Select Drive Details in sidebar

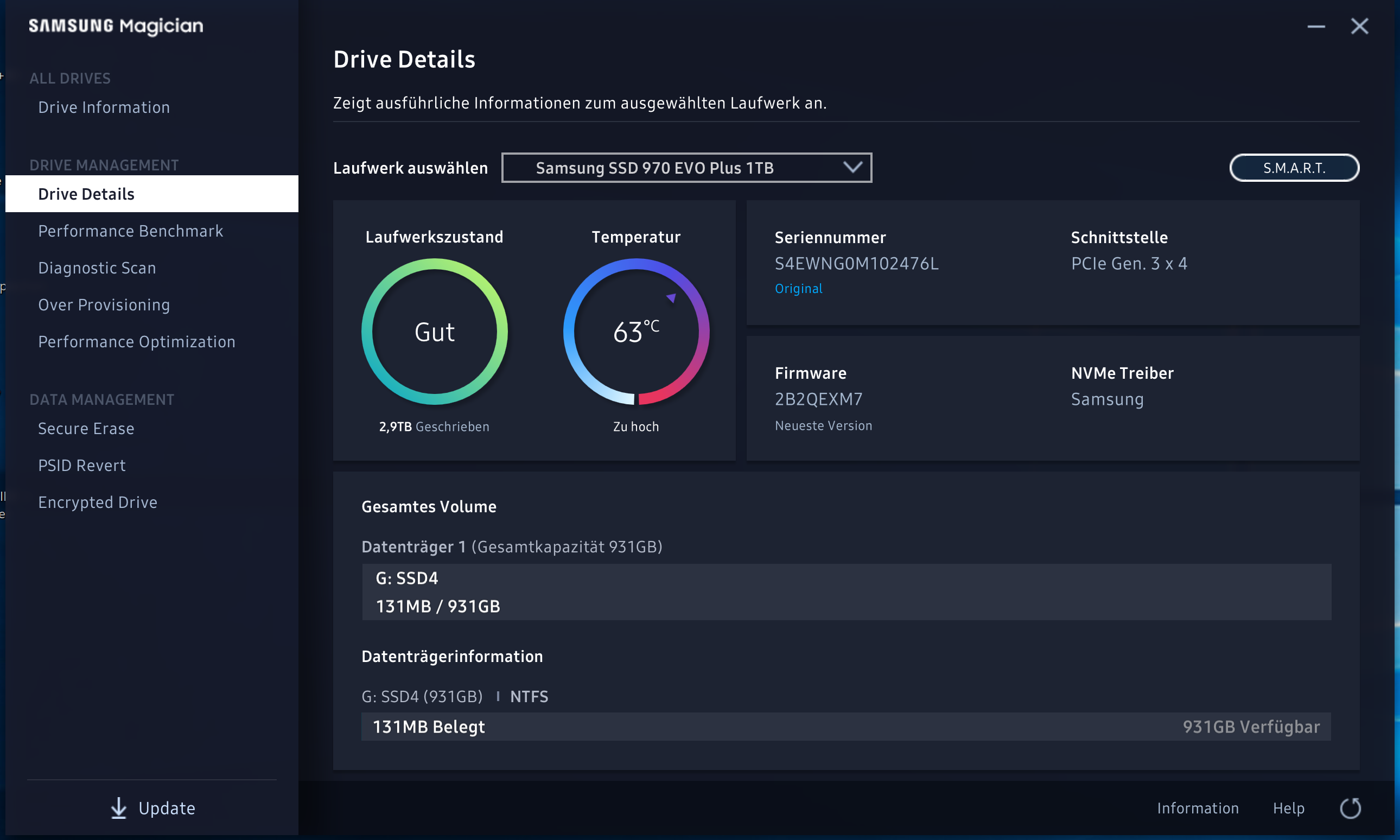[151, 194]
